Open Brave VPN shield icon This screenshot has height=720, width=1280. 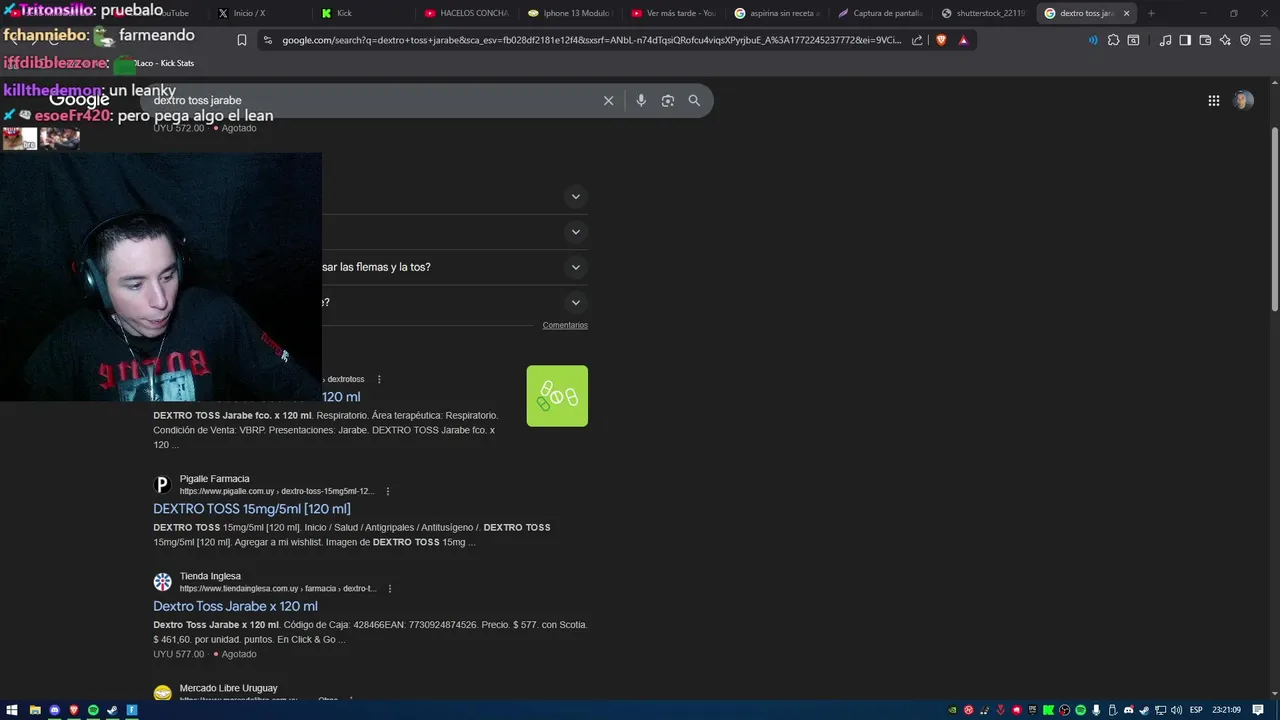(1245, 40)
